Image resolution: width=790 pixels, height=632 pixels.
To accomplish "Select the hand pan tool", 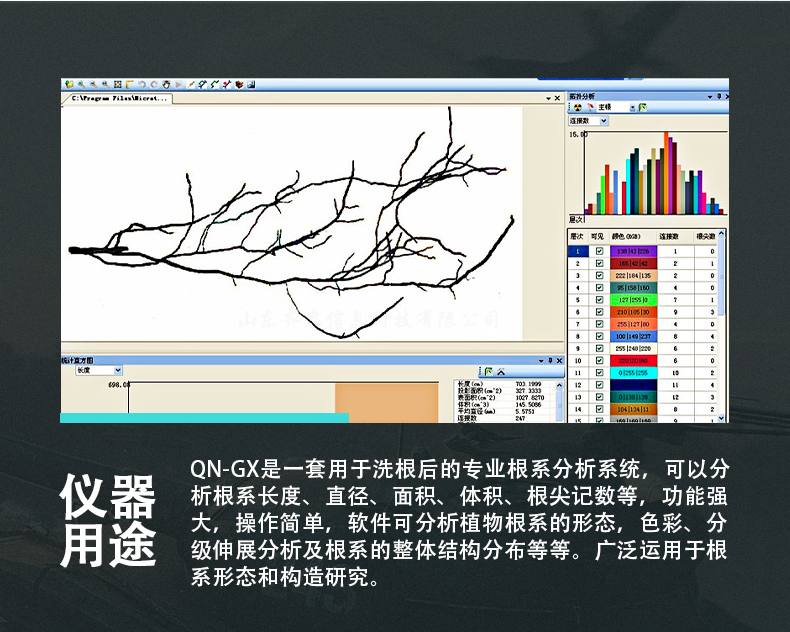I will coord(166,85).
